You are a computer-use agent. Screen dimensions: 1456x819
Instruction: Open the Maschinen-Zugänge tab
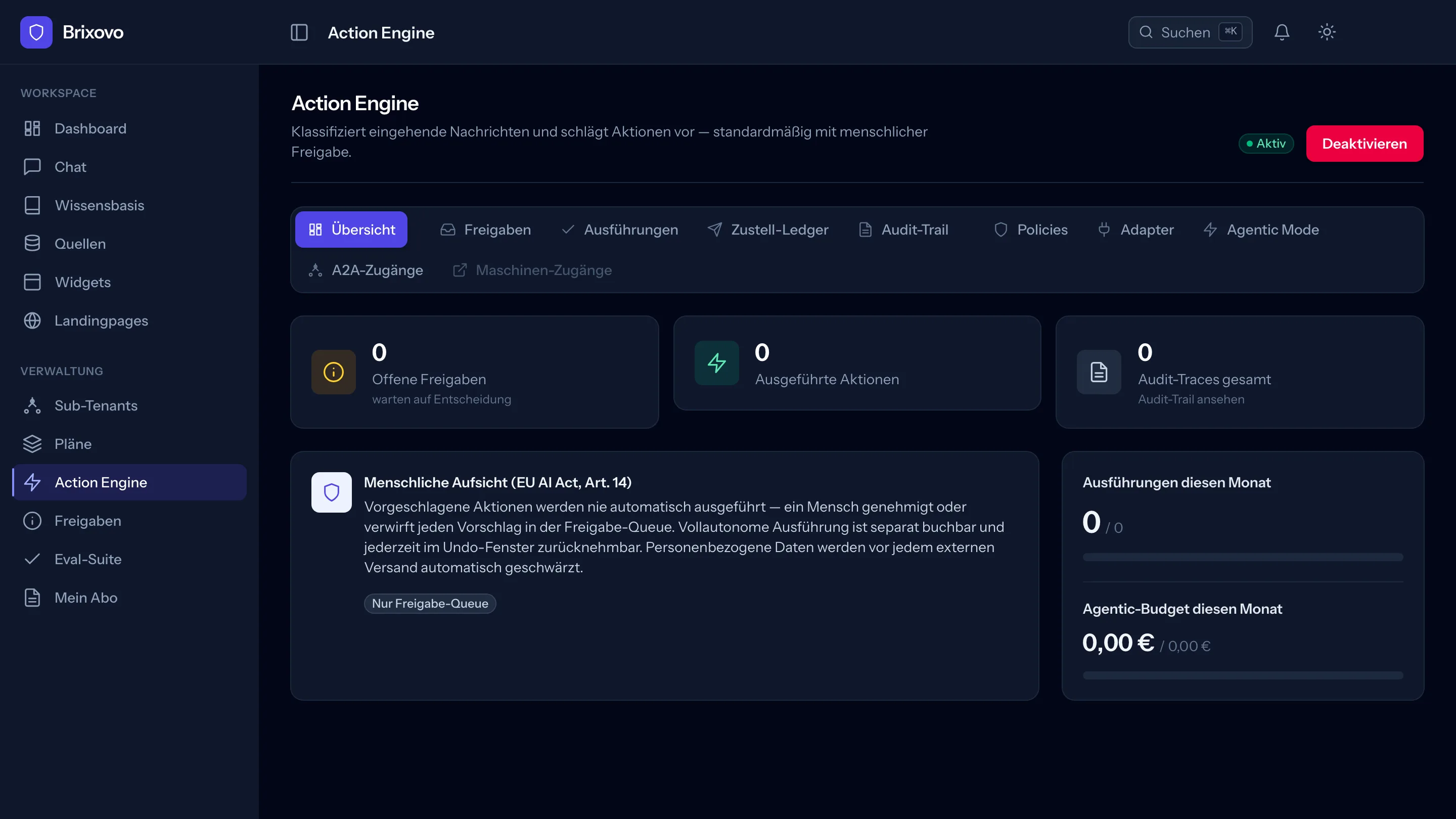[532, 270]
